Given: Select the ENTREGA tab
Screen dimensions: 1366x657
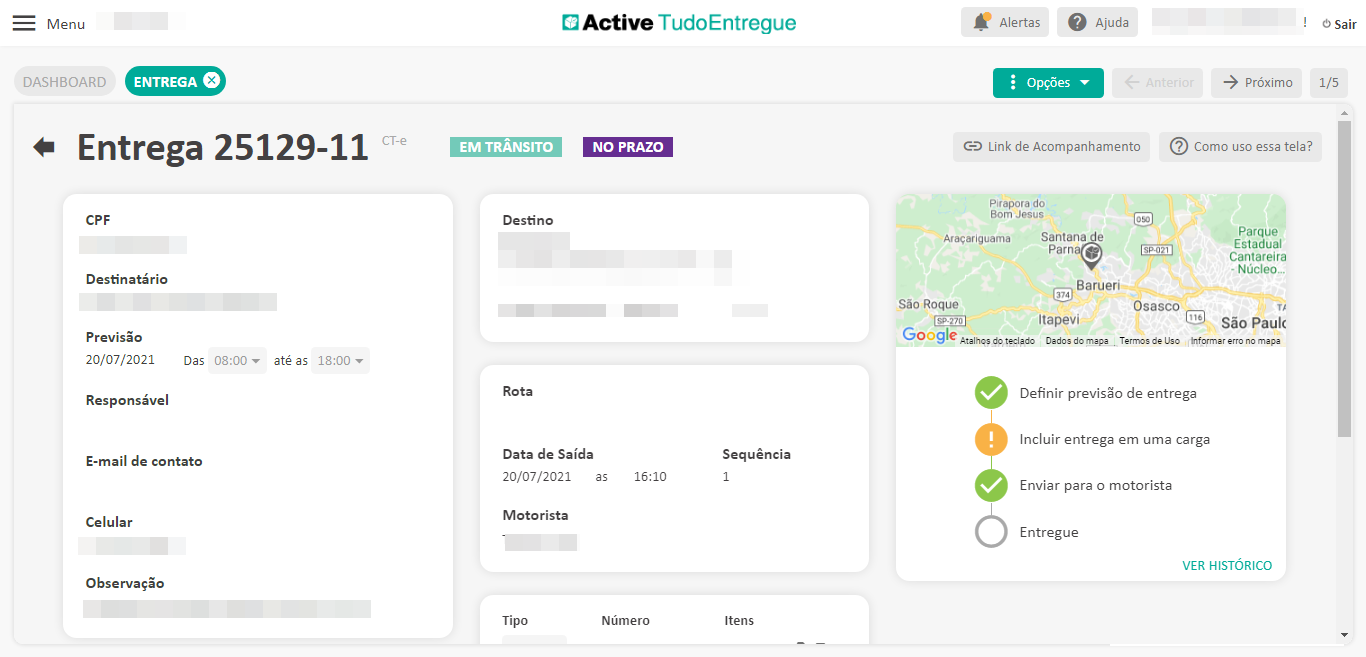Looking at the screenshot, I should pos(165,82).
